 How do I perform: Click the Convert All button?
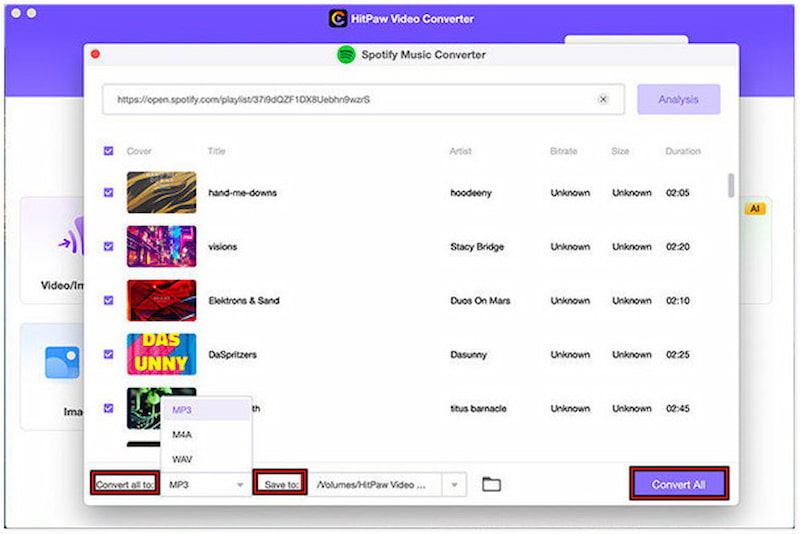[679, 484]
